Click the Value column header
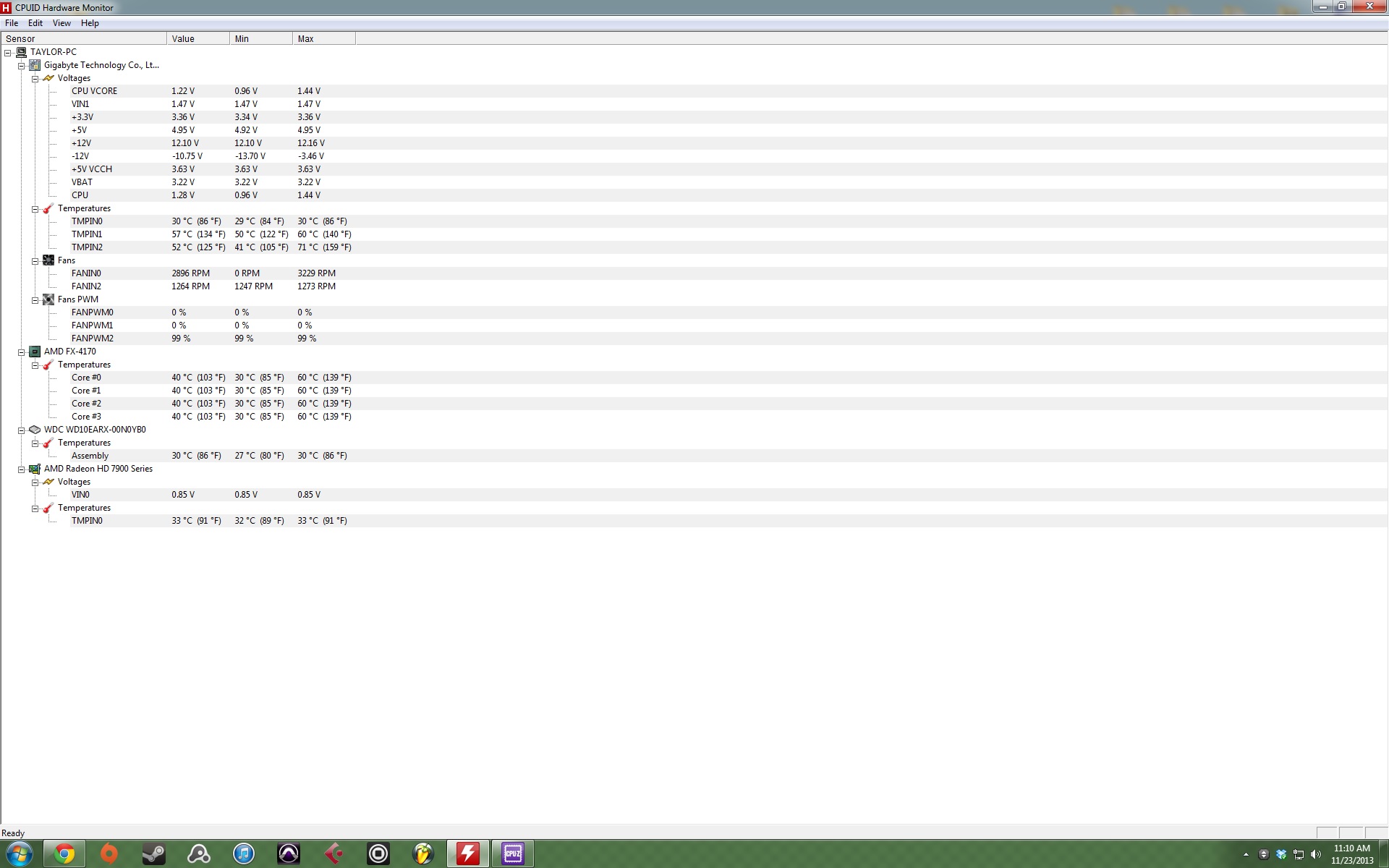This screenshot has width=1389, height=868. [198, 38]
